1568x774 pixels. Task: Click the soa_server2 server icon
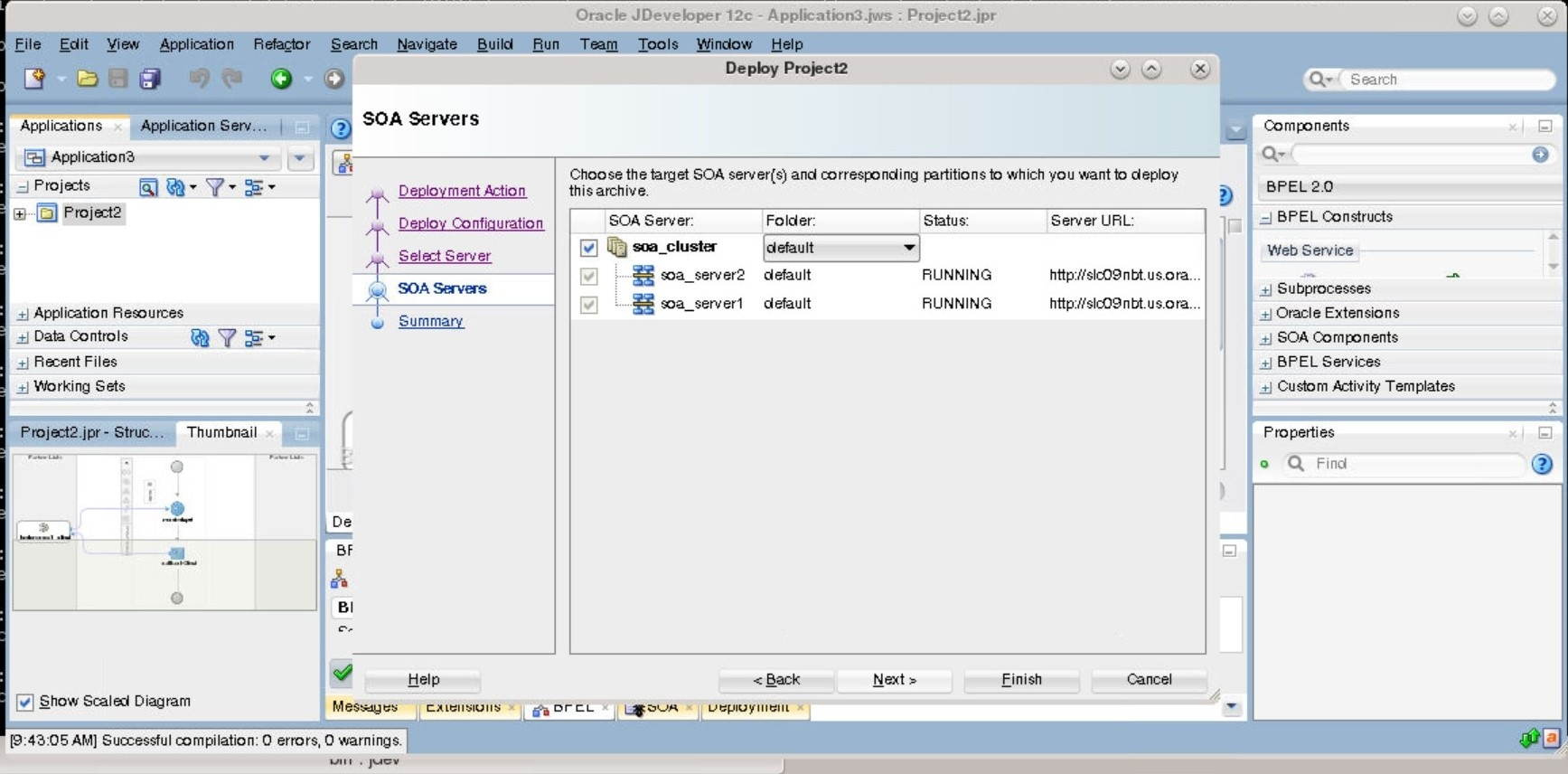[x=643, y=275]
